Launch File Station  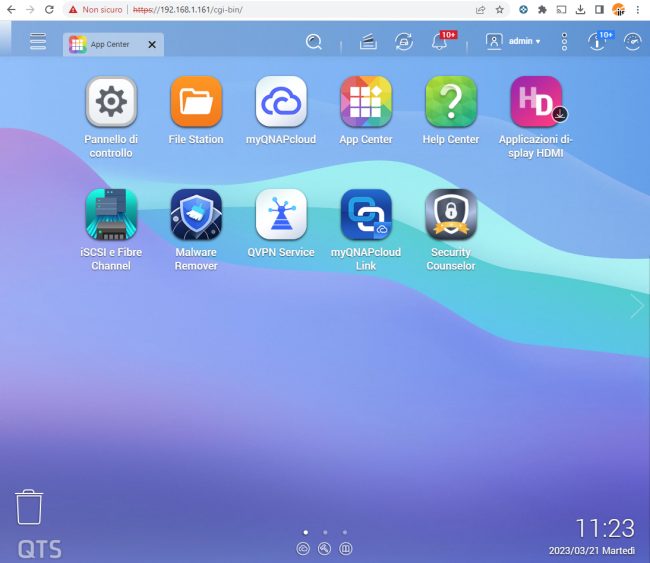pos(196,102)
